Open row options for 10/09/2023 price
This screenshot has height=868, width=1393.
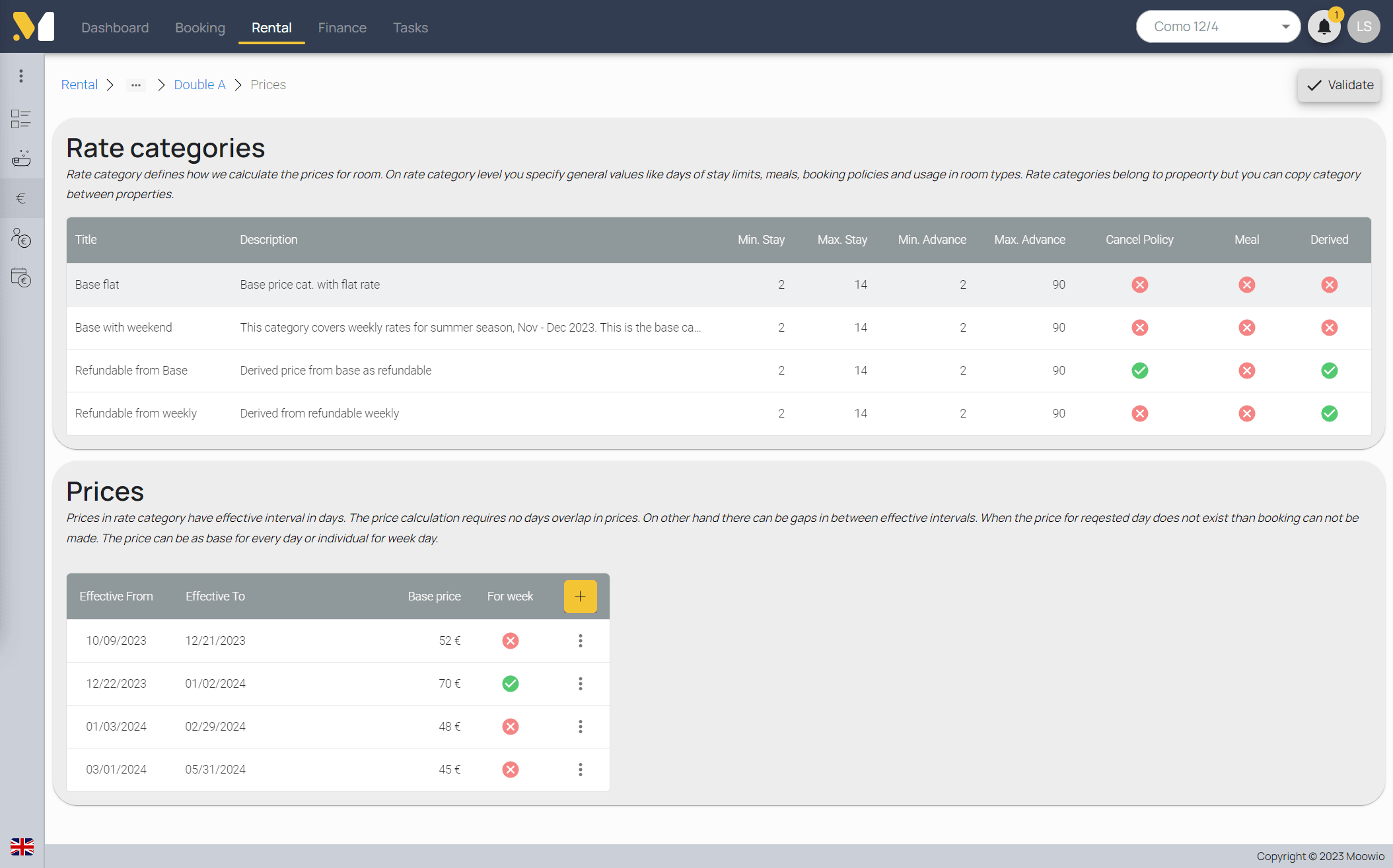(580, 641)
